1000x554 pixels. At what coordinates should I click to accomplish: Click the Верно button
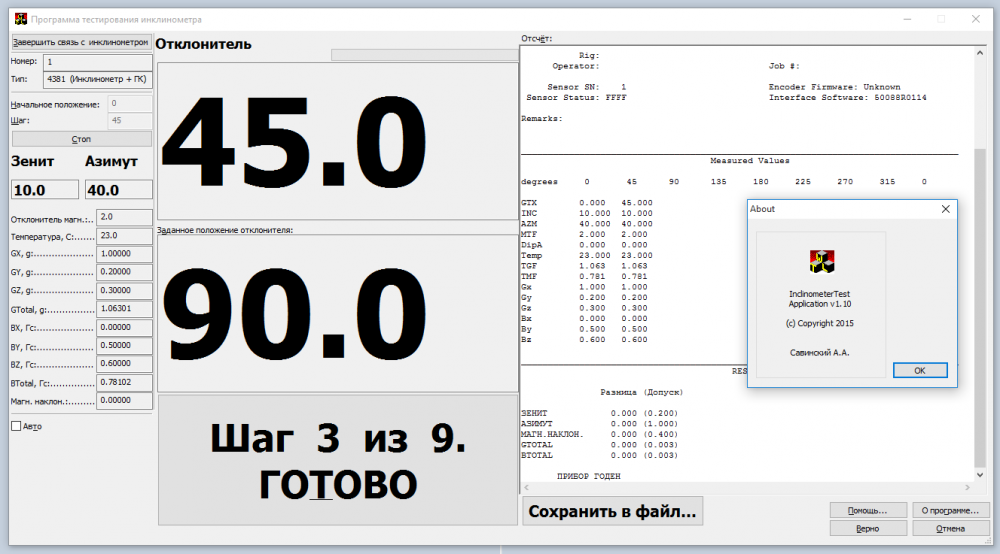867,528
